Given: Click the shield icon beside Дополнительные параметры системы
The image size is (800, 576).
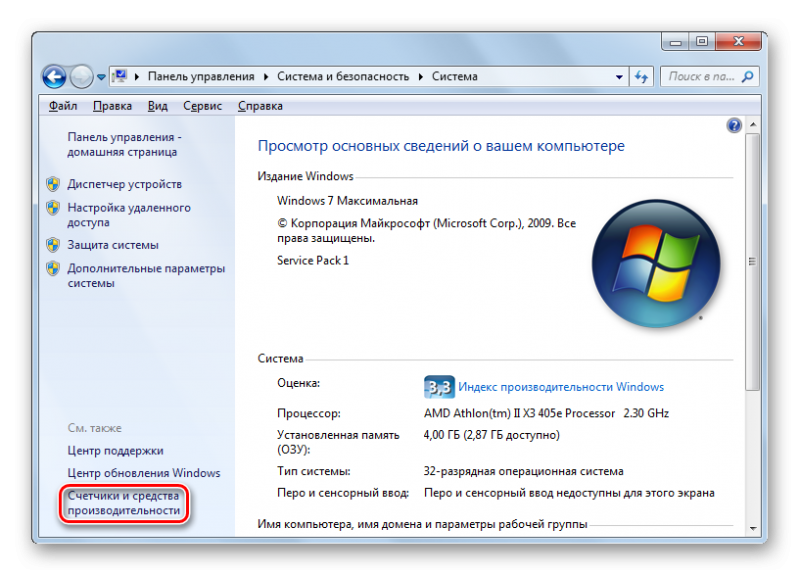Looking at the screenshot, I should pos(53,268).
